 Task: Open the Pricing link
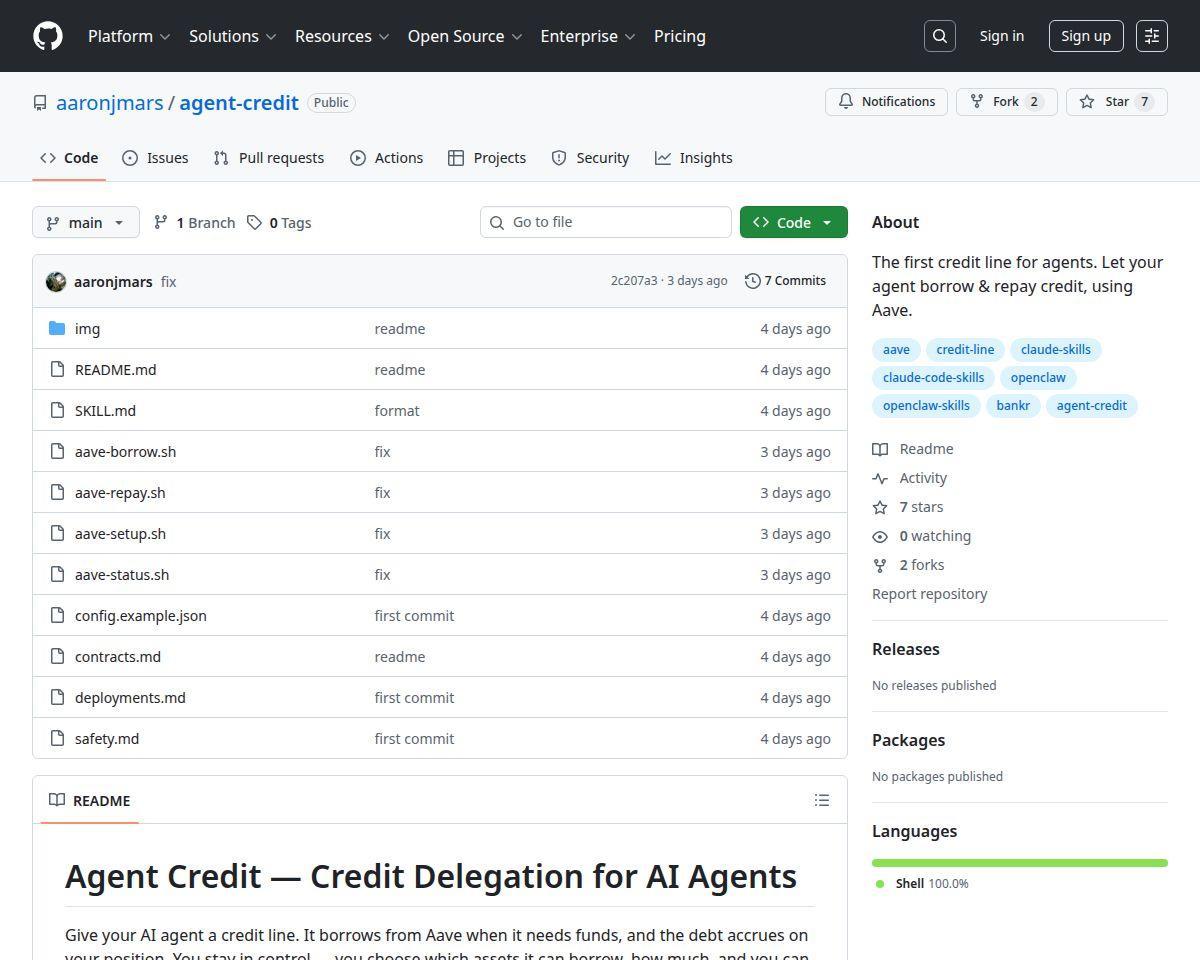tap(680, 36)
